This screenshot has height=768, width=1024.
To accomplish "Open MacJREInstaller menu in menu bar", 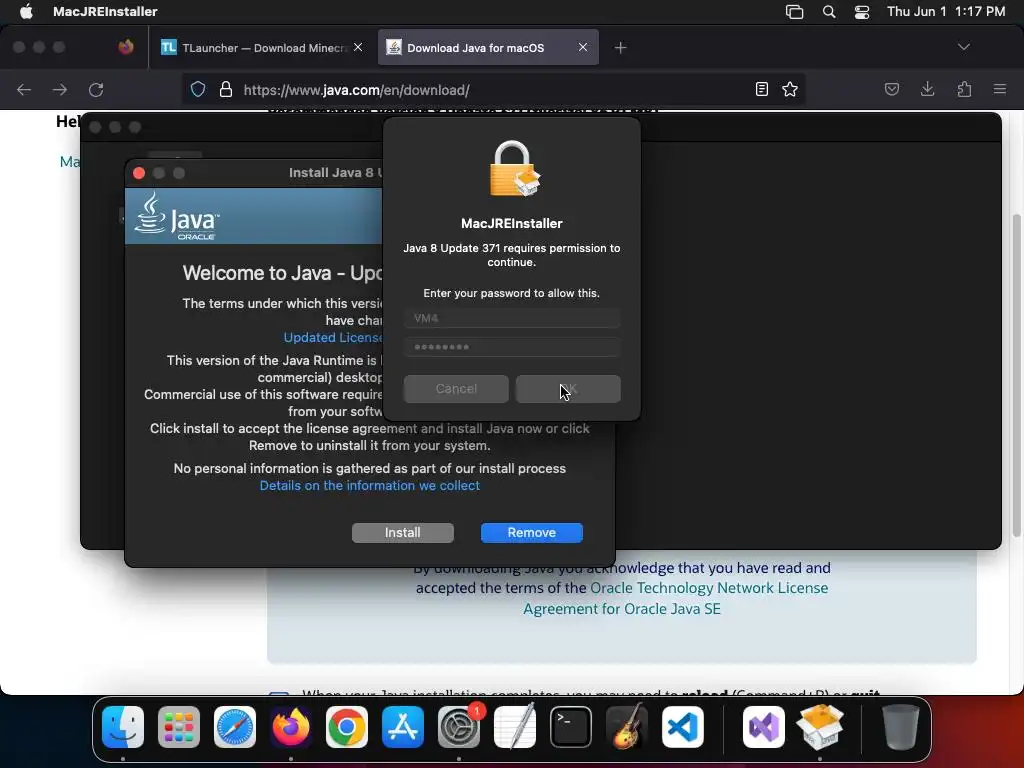I will point(105,12).
